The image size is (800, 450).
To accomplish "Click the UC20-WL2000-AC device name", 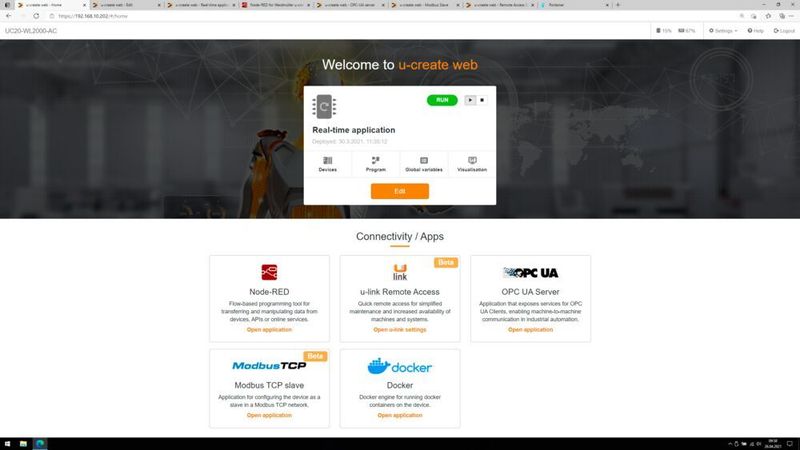I will pos(31,31).
